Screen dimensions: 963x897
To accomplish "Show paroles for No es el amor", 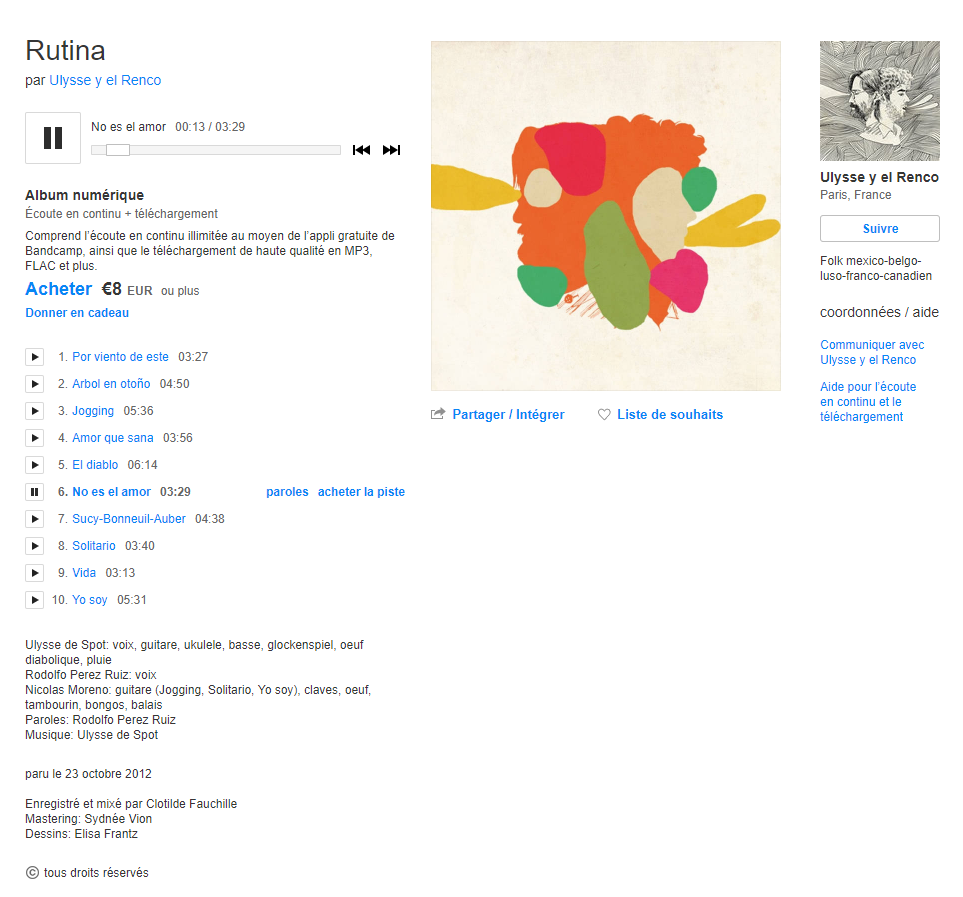I will tap(287, 492).
